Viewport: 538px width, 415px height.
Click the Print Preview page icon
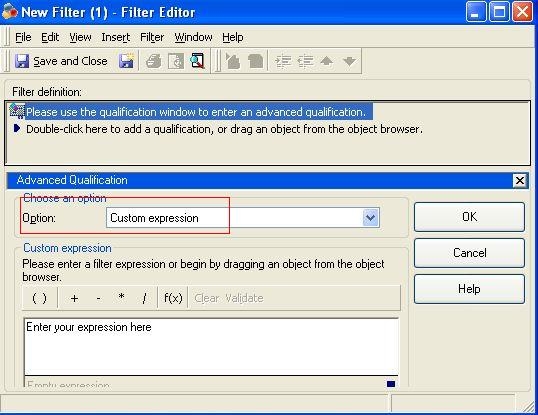(x=176, y=61)
